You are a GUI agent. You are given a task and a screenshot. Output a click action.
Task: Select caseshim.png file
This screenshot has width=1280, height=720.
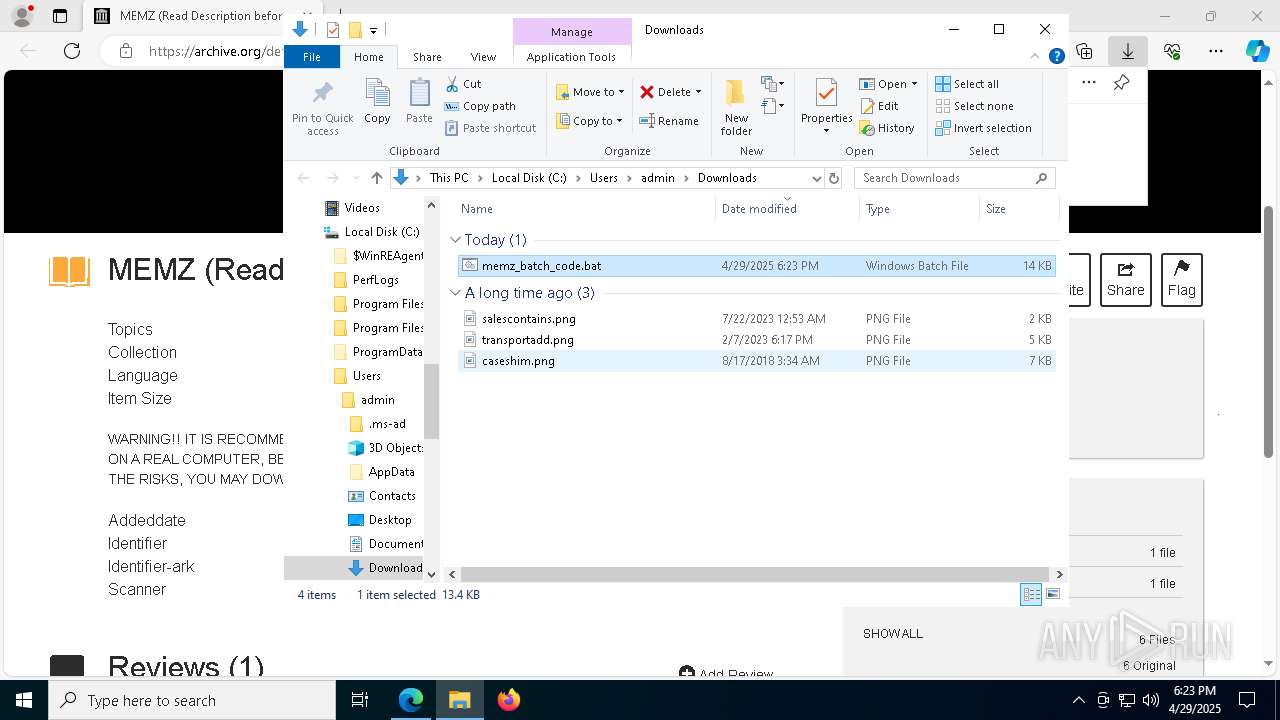pyautogui.click(x=756, y=361)
